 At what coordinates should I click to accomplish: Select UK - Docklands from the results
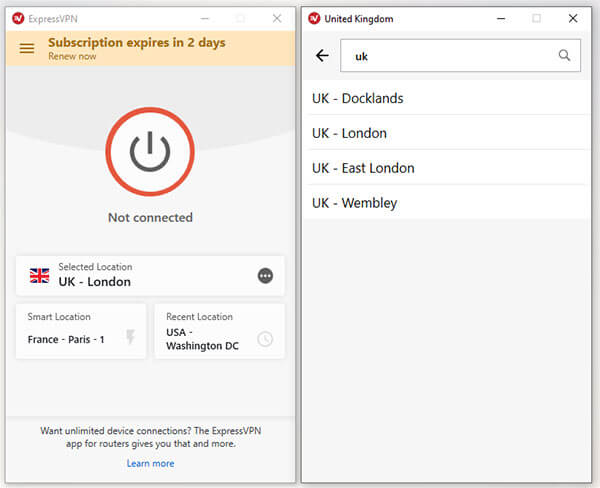coord(446,98)
